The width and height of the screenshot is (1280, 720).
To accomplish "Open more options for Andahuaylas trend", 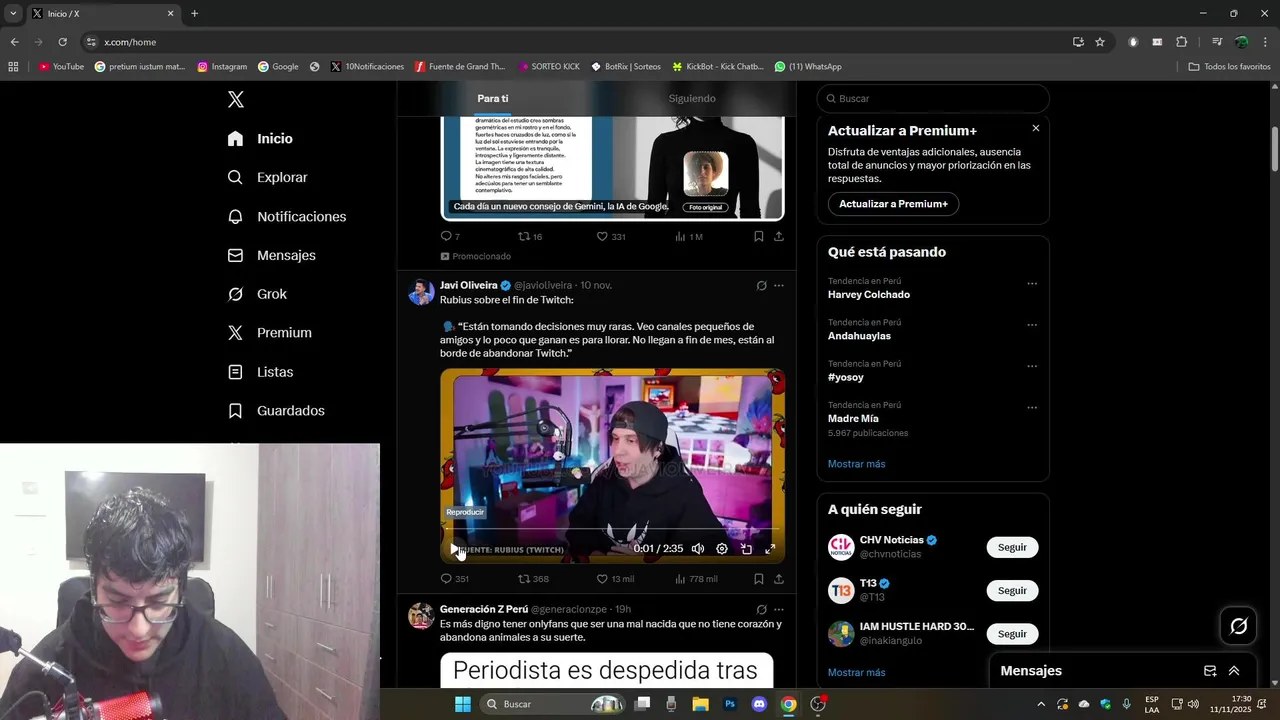I will click(x=1032, y=326).
